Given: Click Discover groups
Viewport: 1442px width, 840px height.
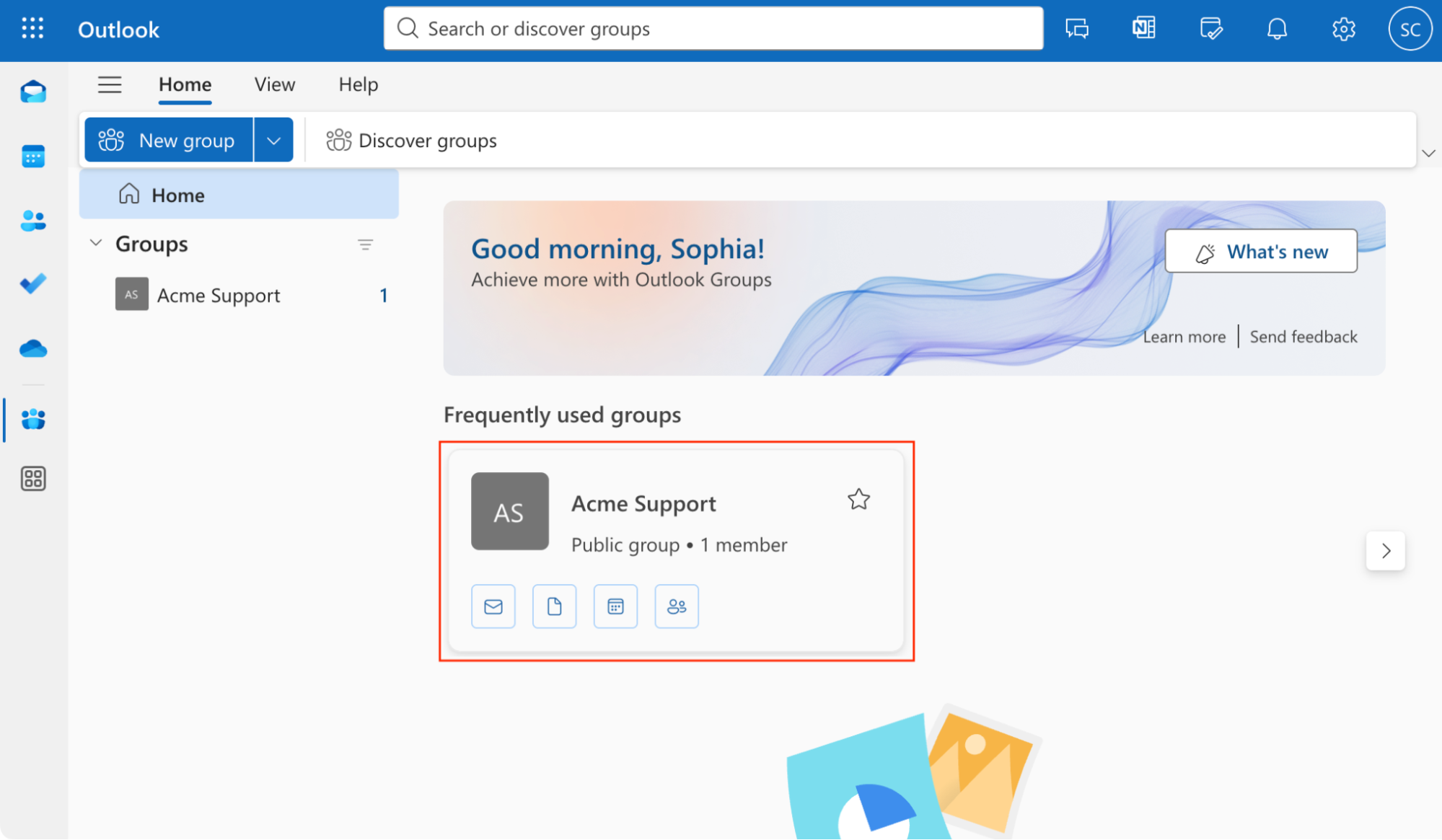Looking at the screenshot, I should (411, 140).
